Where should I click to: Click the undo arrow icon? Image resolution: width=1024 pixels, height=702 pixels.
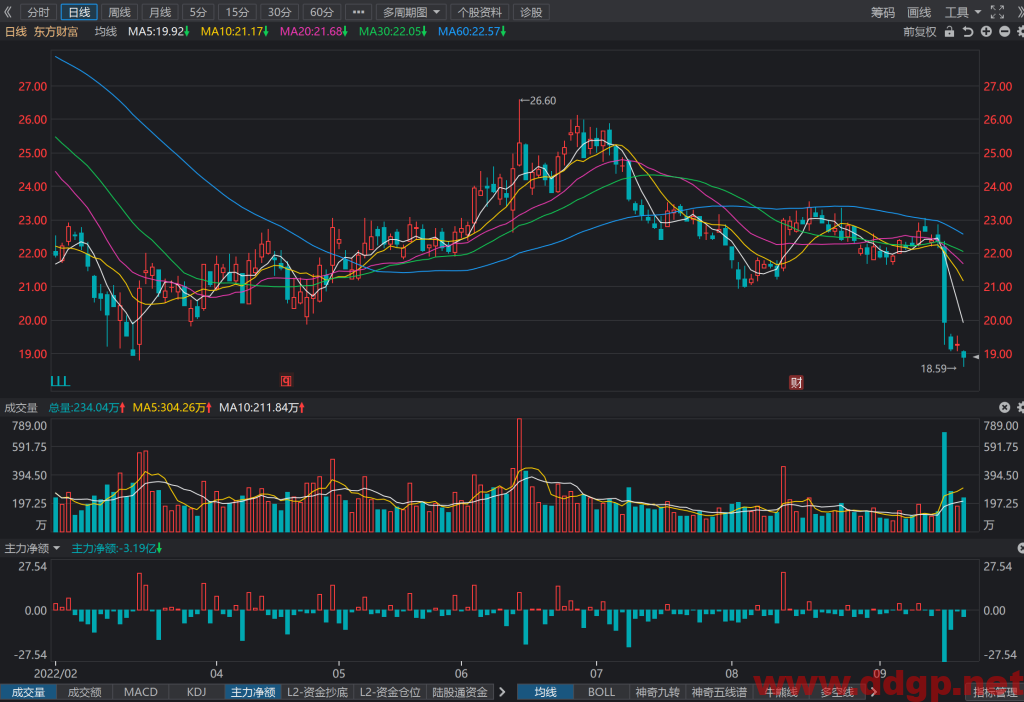click(968, 32)
